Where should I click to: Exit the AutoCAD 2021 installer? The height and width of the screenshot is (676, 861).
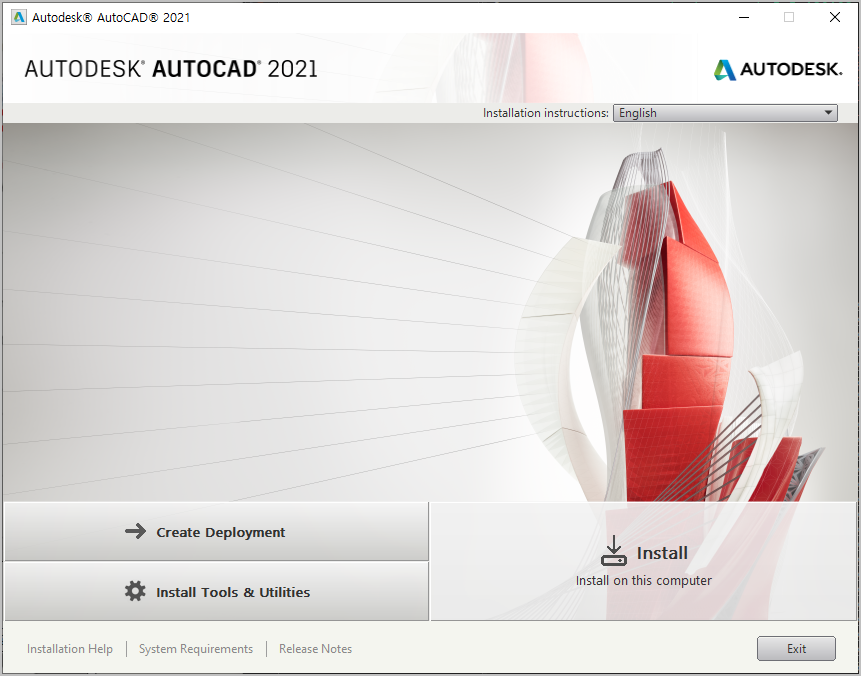[x=796, y=648]
